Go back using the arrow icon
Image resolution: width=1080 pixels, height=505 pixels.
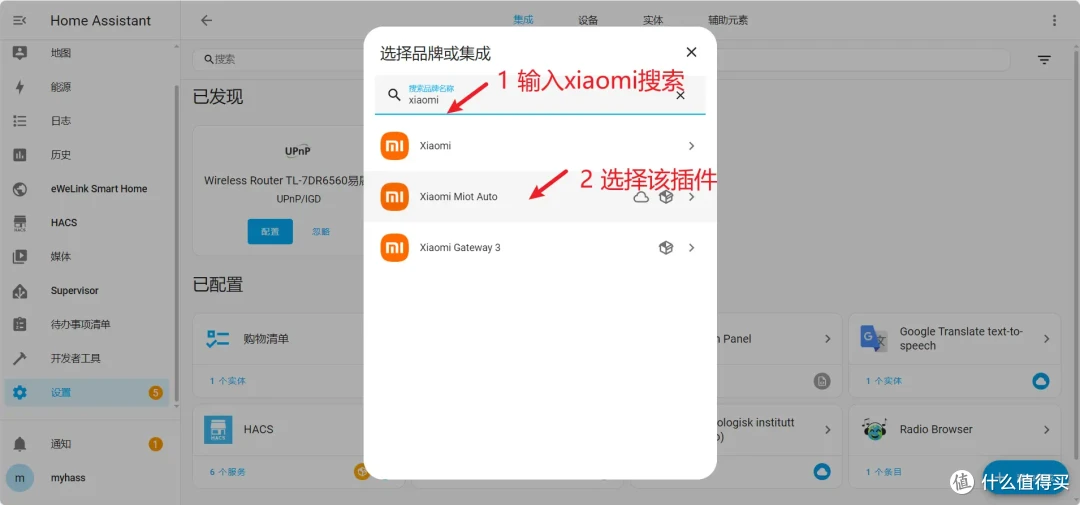click(206, 21)
